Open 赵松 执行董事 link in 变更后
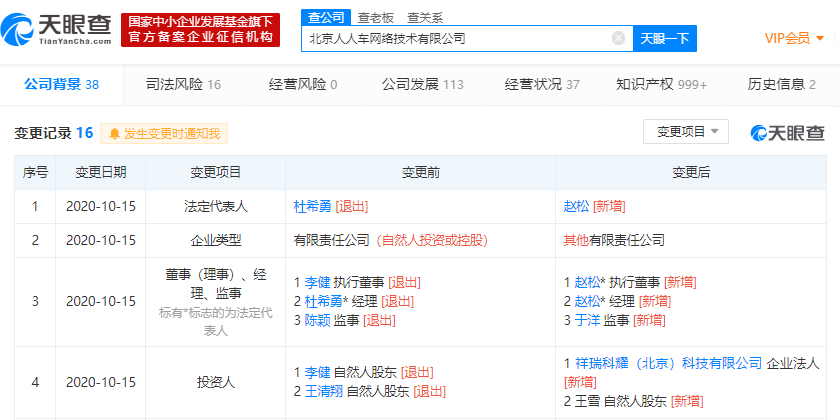 pyautogui.click(x=588, y=282)
